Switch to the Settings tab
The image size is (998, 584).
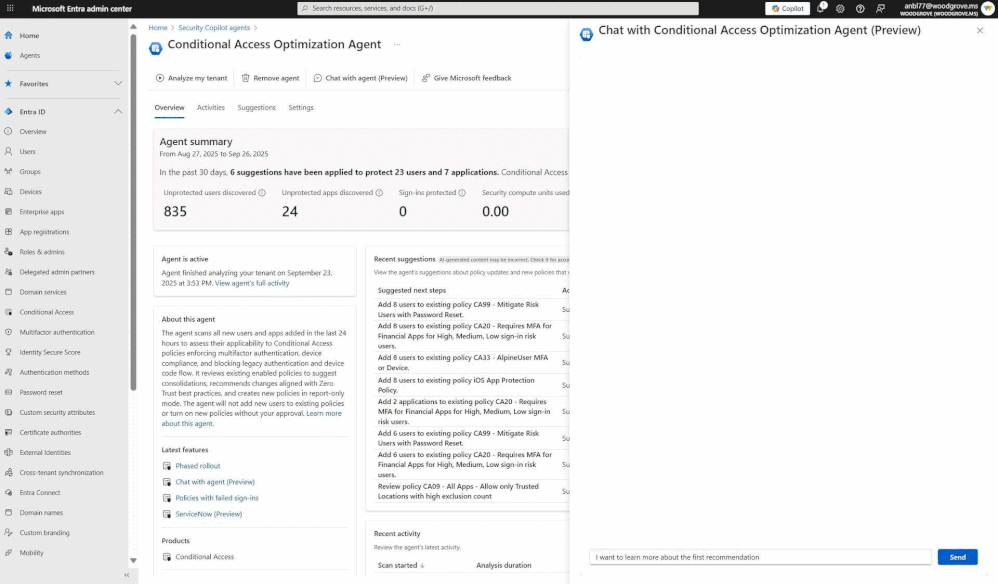301,108
